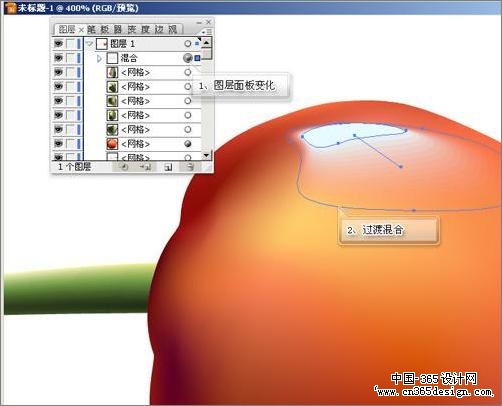Click blue selection square beside 混合 row
Viewport: 502px width, 406px height.
click(x=197, y=58)
